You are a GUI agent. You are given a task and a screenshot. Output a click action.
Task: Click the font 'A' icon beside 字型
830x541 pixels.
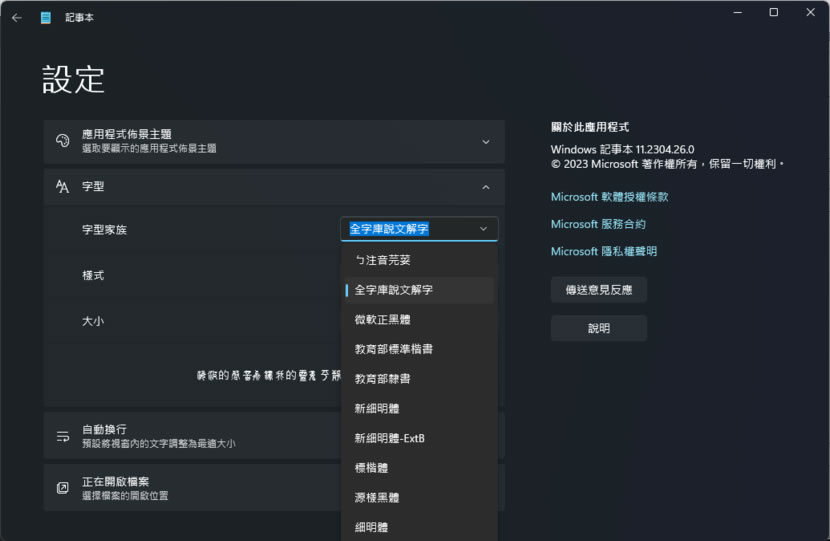(62, 186)
